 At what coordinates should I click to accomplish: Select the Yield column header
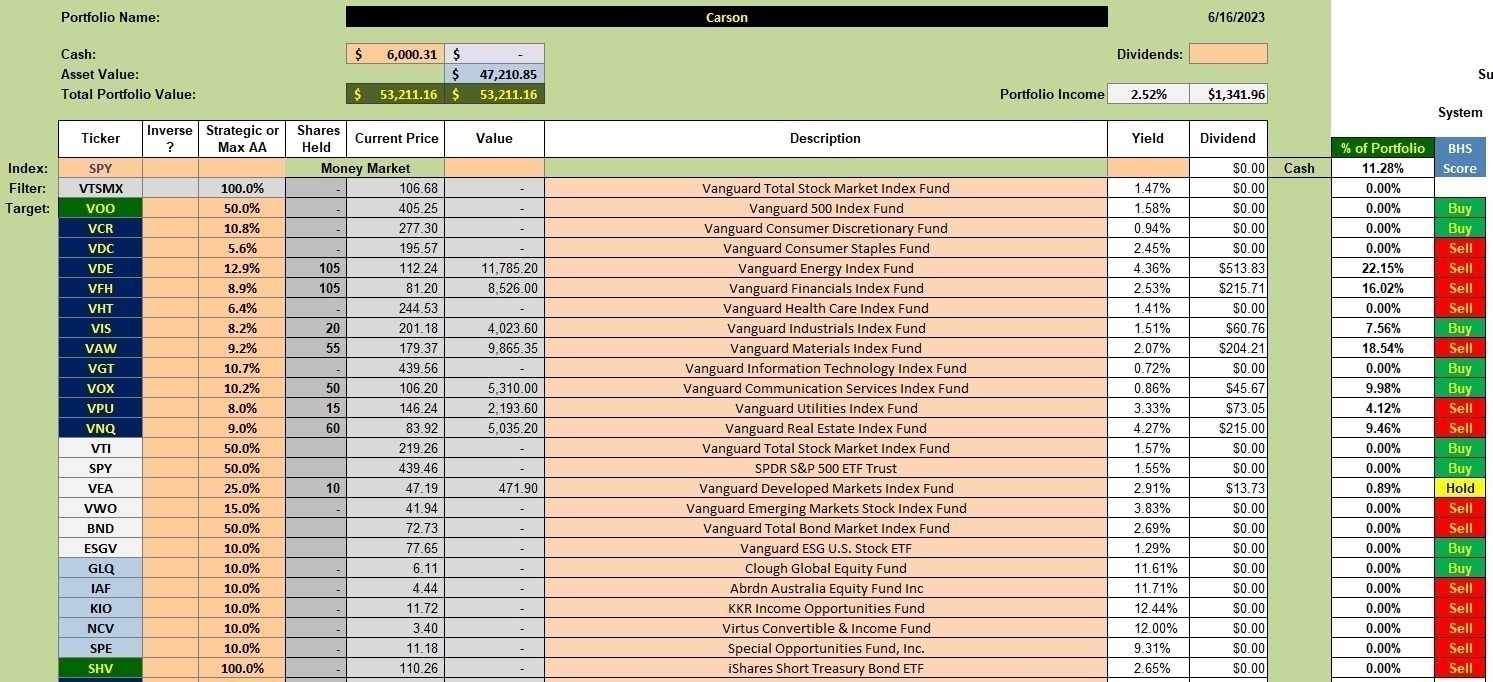[1148, 138]
